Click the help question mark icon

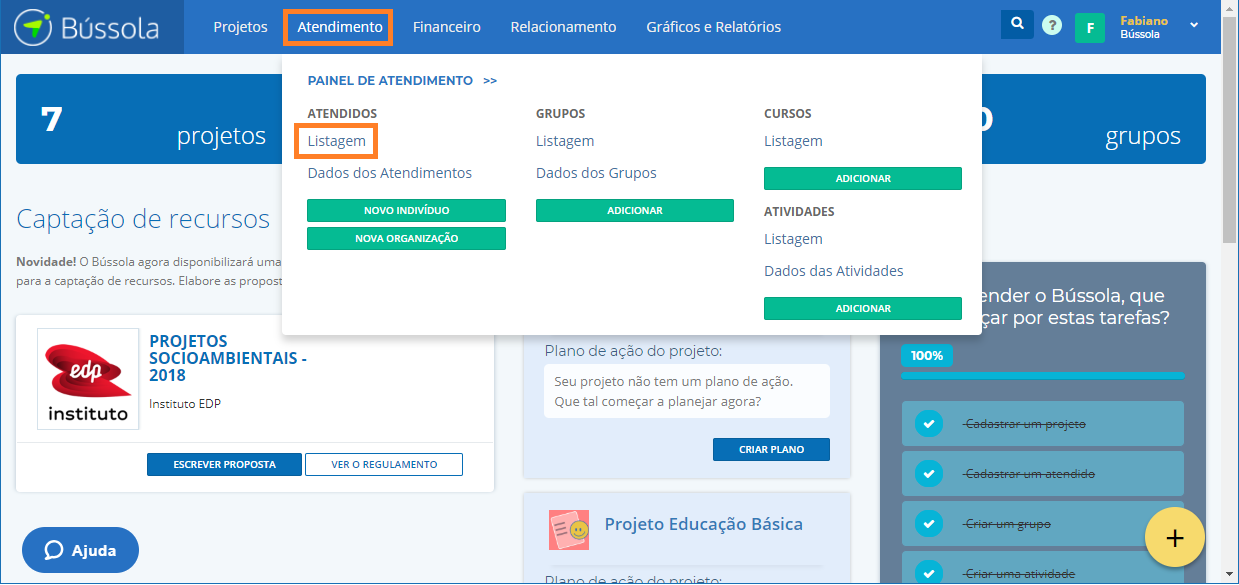(x=1051, y=26)
